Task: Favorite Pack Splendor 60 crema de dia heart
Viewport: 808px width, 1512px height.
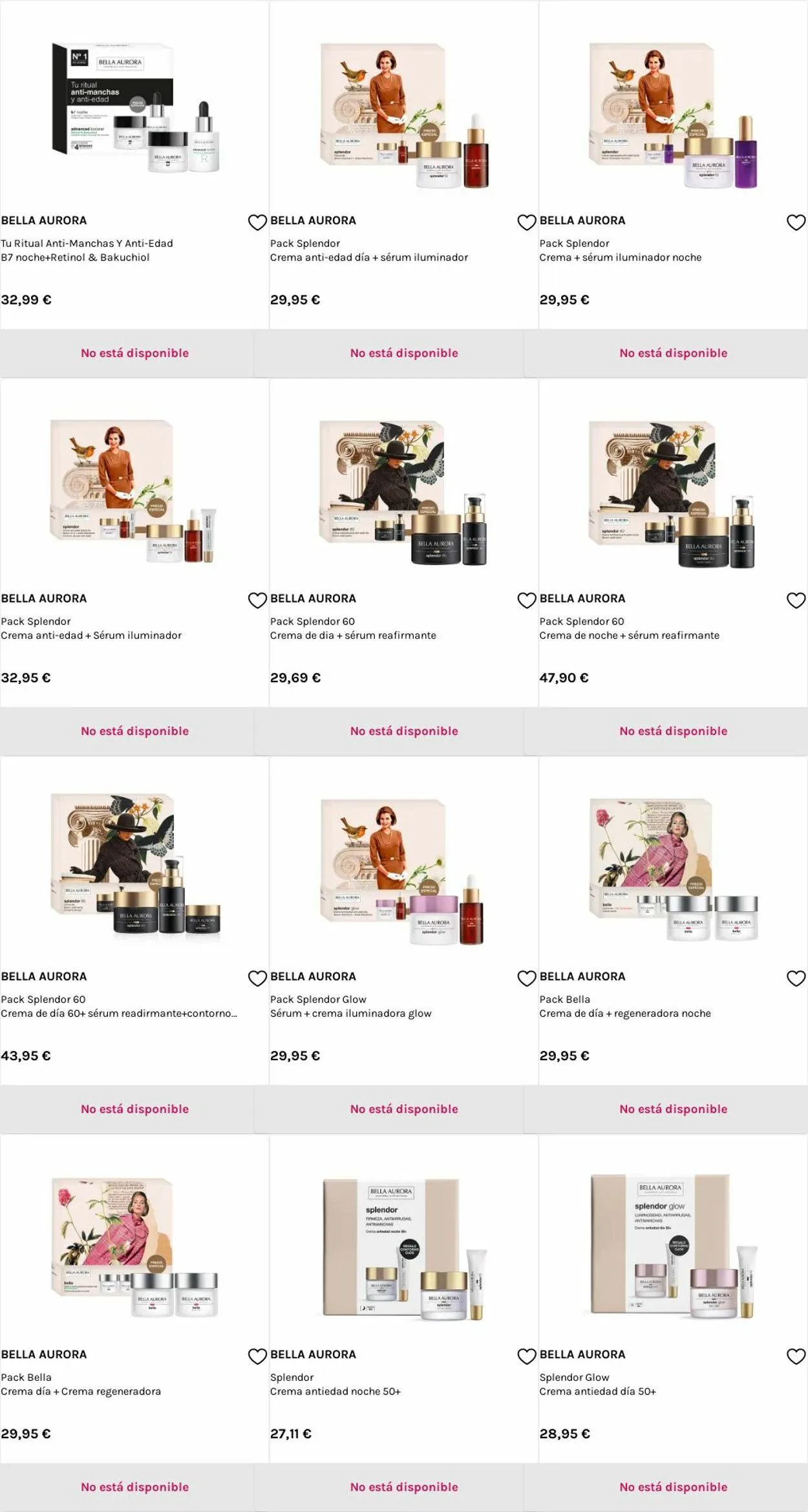Action: (527, 601)
